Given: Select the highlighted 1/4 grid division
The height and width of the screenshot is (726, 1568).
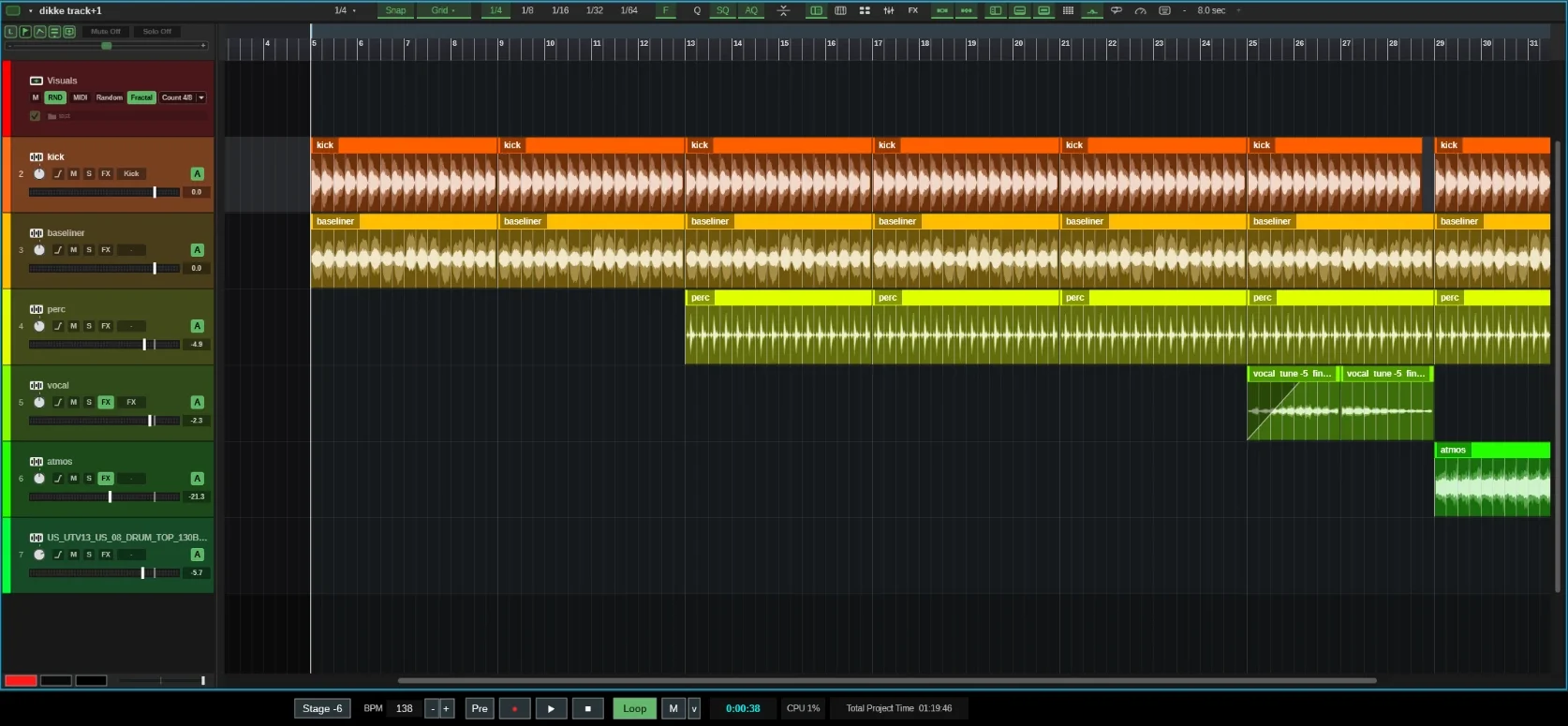Looking at the screenshot, I should [x=496, y=10].
